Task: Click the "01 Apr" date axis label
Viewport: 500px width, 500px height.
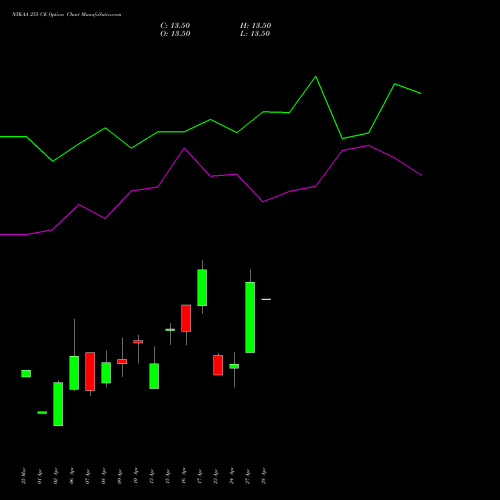Action: [x=40, y=476]
